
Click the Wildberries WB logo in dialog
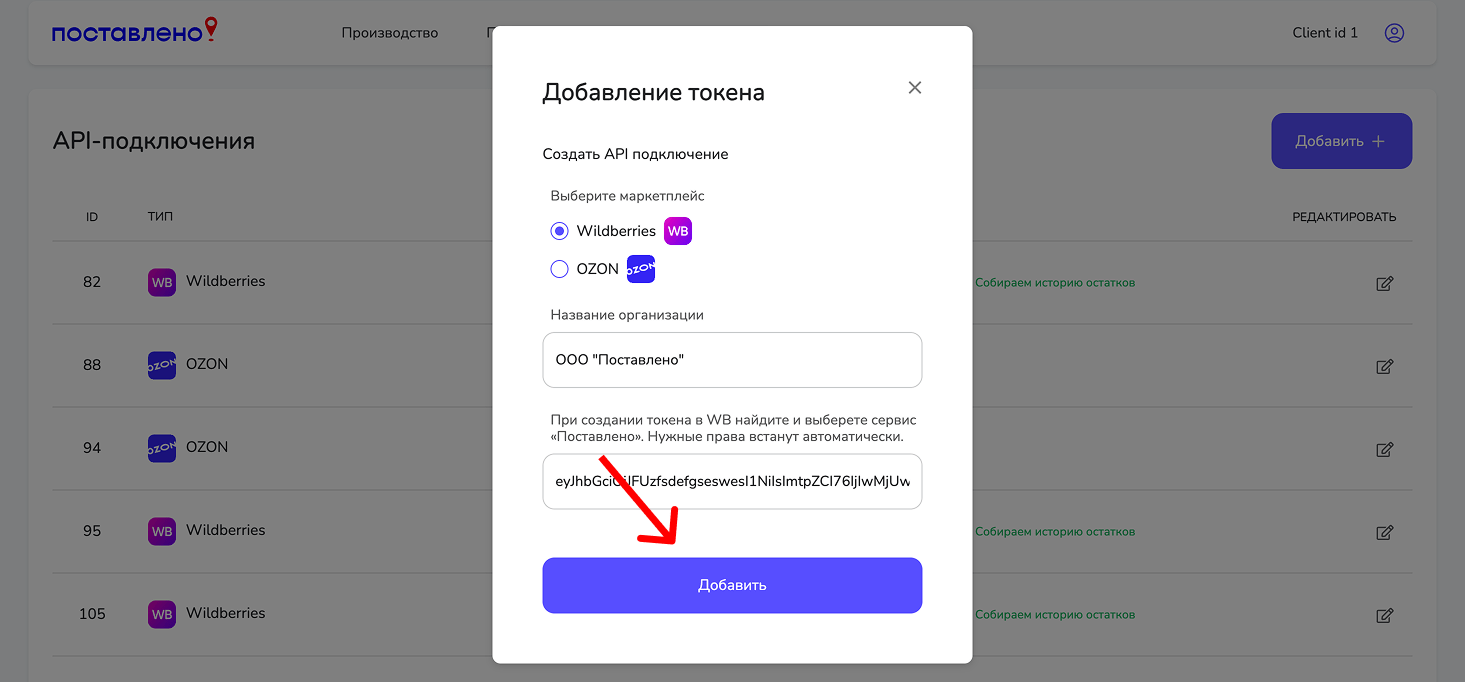(678, 231)
